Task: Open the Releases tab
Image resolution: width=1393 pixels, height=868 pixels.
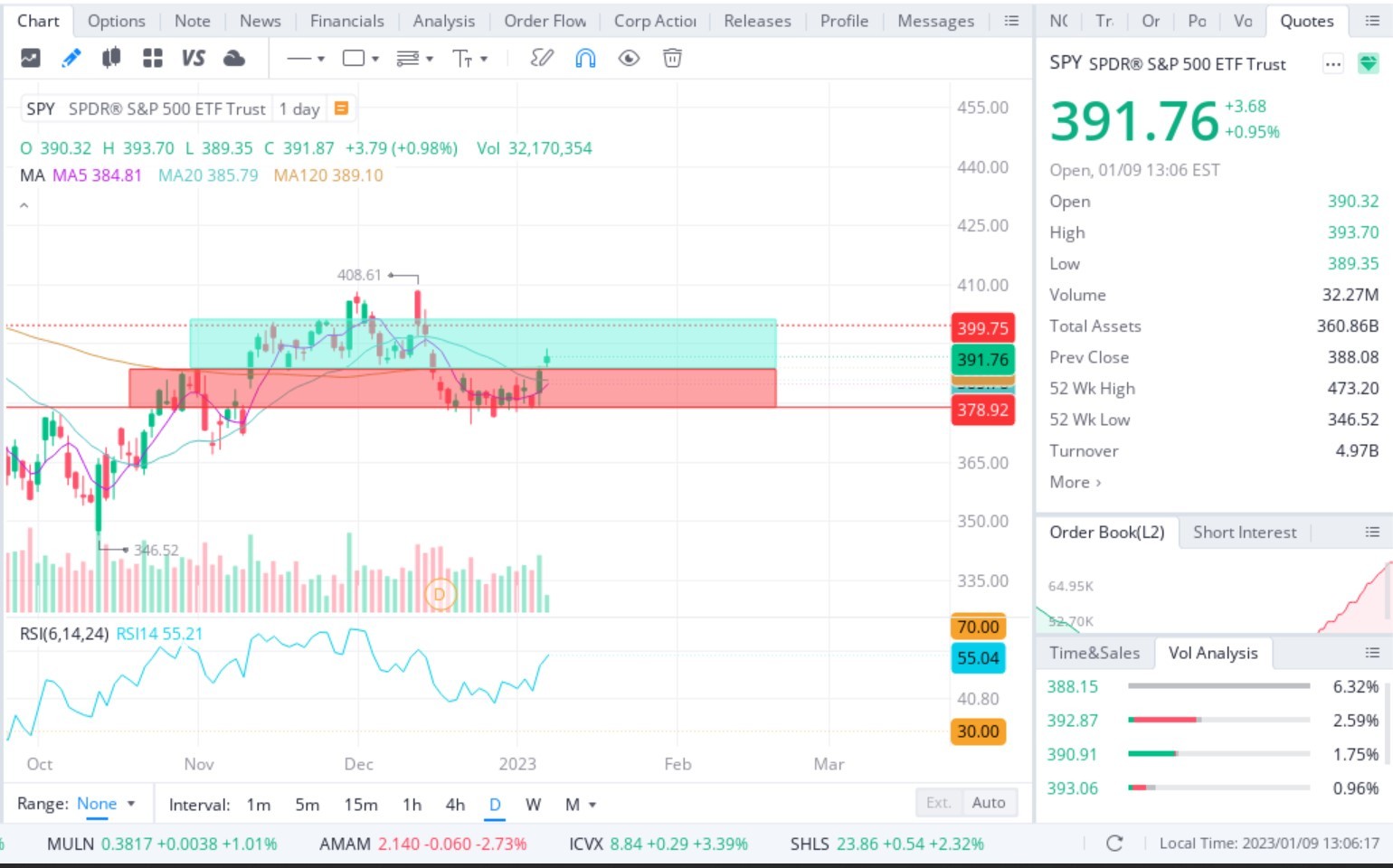Action: tap(758, 21)
